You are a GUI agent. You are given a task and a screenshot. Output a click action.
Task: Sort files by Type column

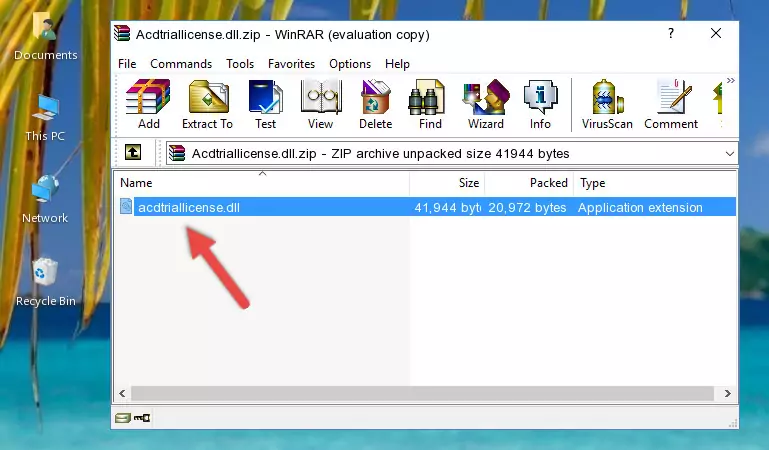[x=655, y=183]
